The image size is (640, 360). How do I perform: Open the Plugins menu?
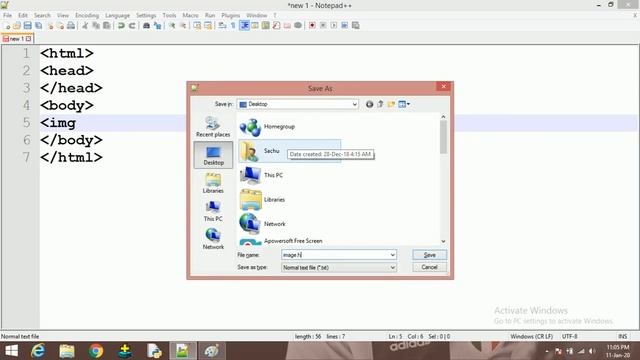coord(231,15)
